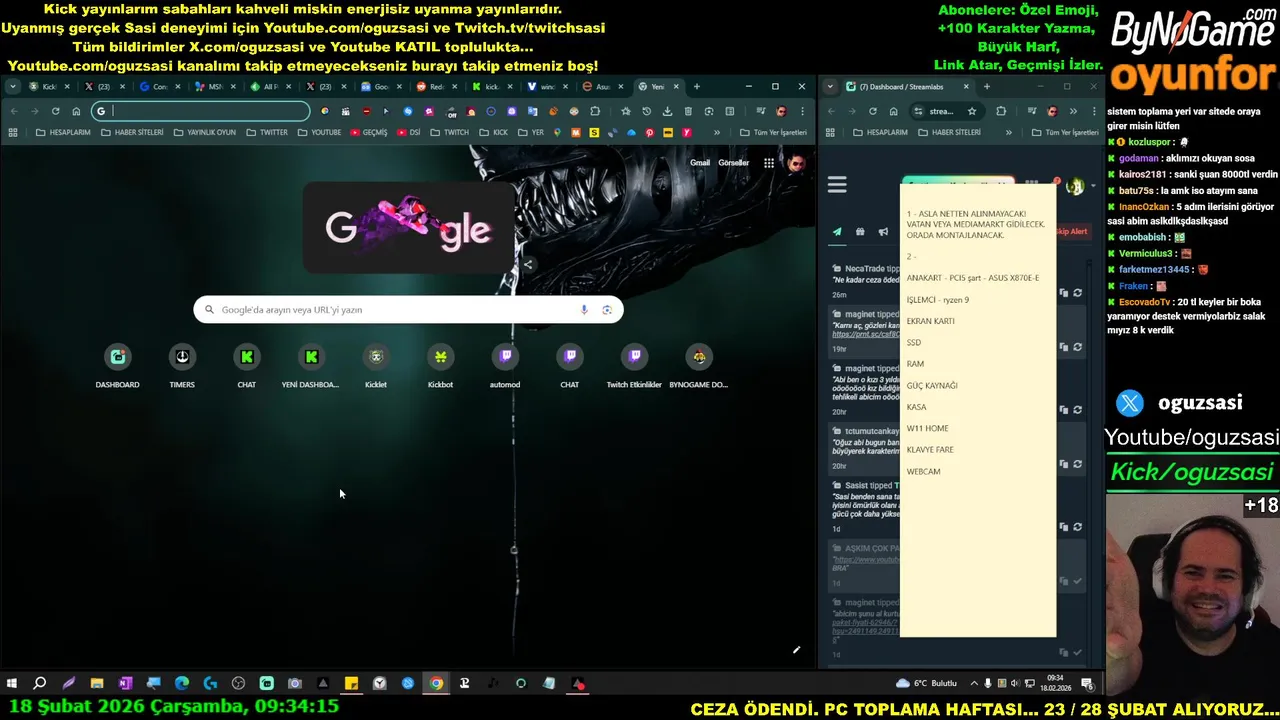Open the YENİ DASHBOA... shortcut tile
This screenshot has height=720, width=1280.
(x=311, y=366)
